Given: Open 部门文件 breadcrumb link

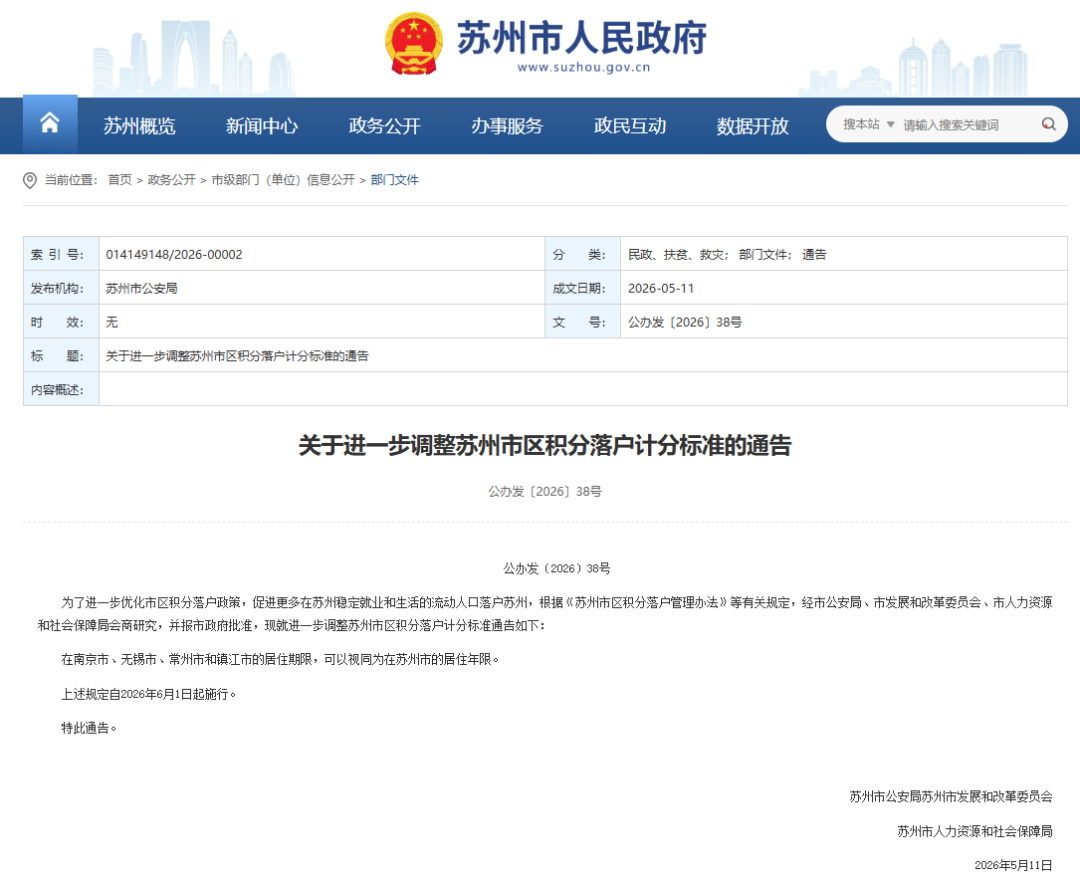Looking at the screenshot, I should pos(395,180).
